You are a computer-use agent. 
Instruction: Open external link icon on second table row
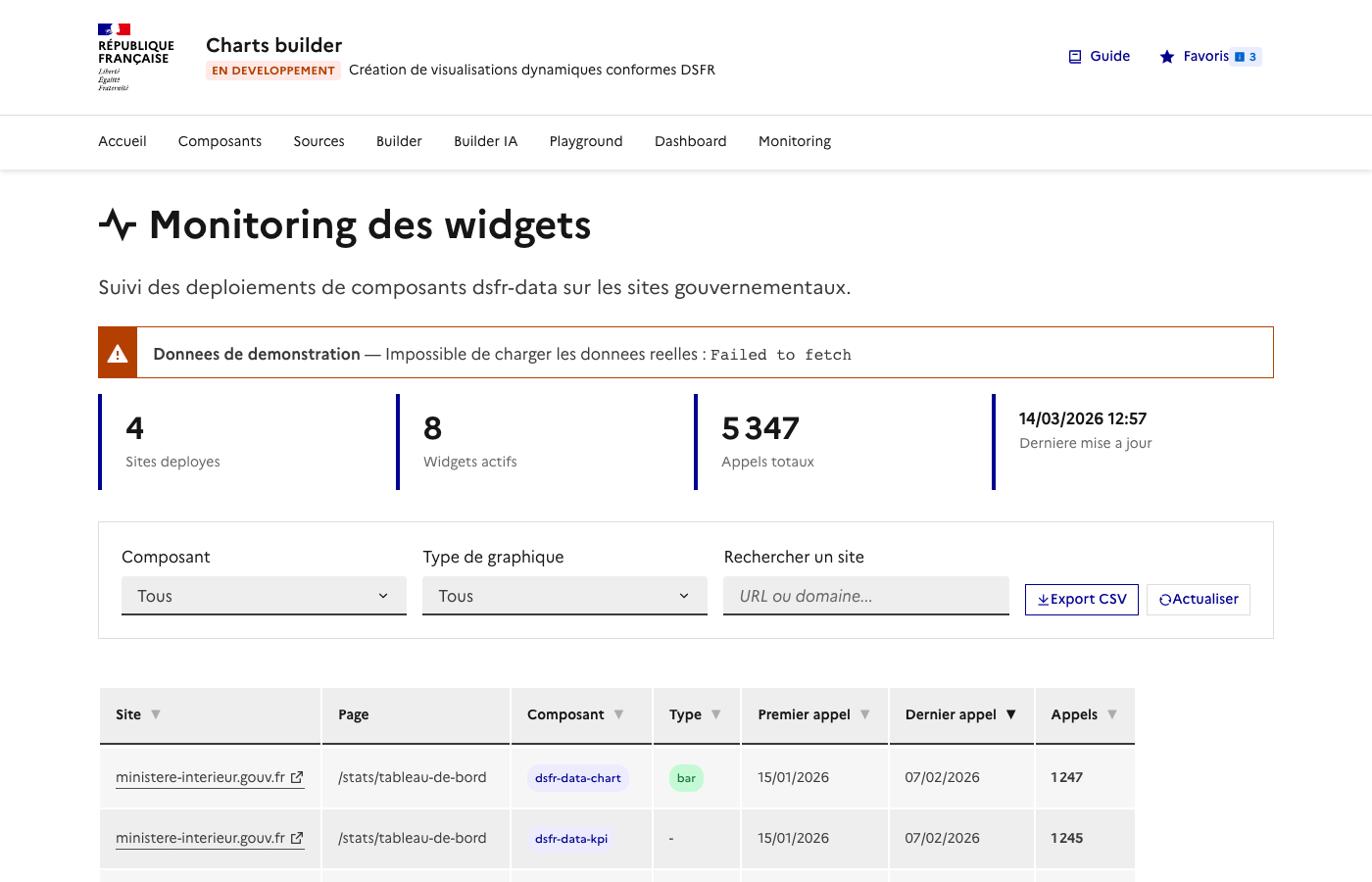[x=297, y=838]
